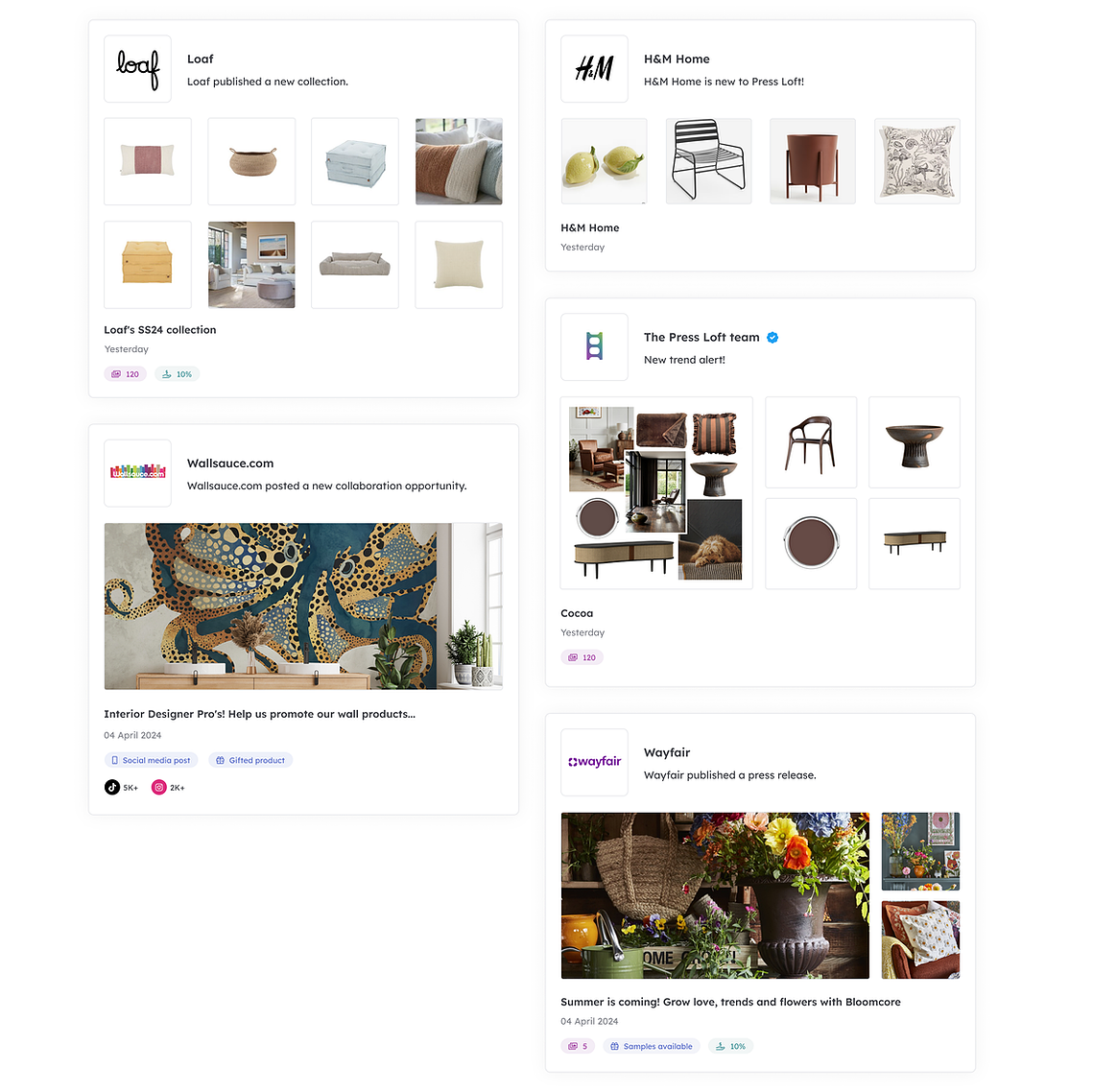Open the Cocoa trend title link
This screenshot has height=1092, width=1093.
(x=577, y=613)
